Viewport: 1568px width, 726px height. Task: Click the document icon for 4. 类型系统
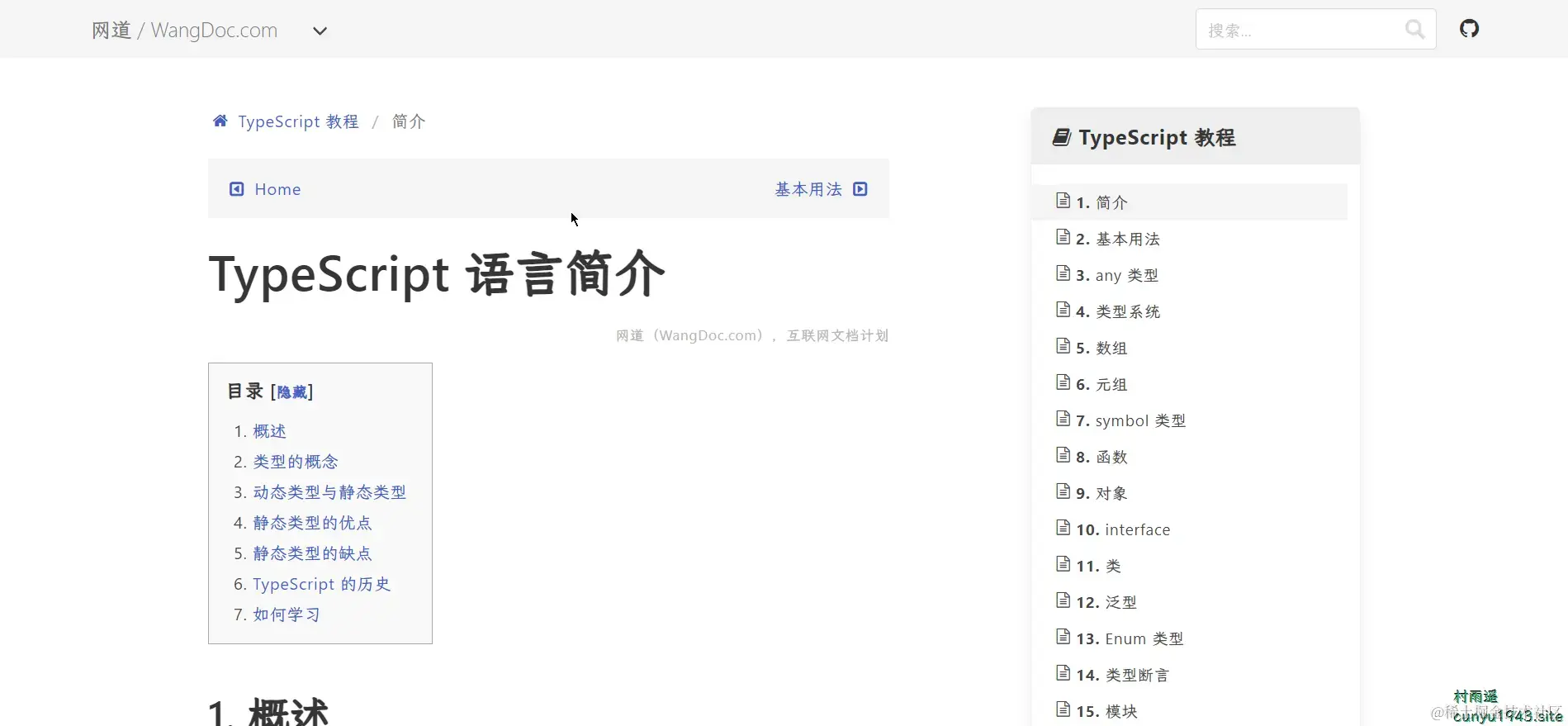tap(1063, 310)
